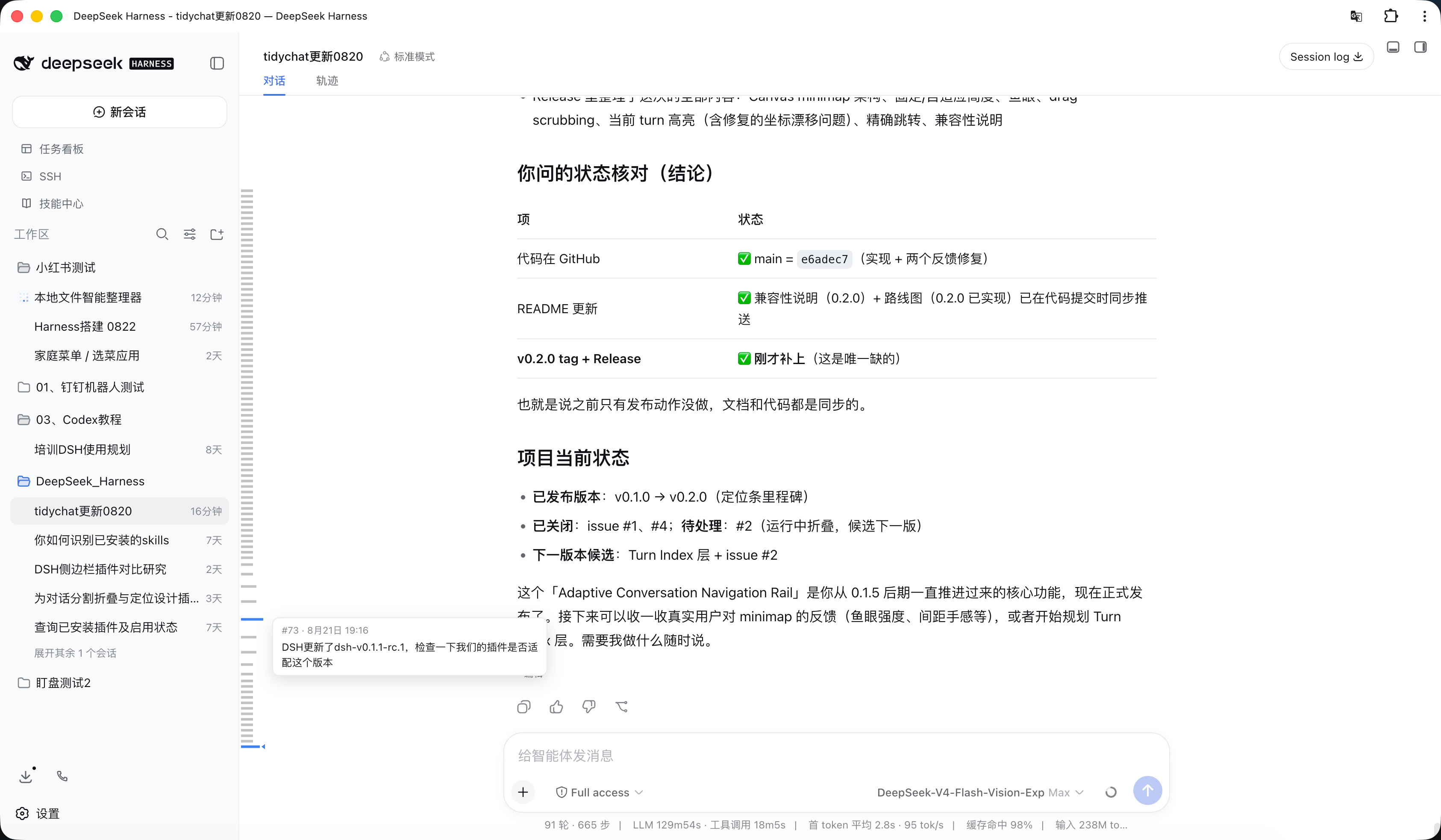Start a new conversation with 新会话
Image resolution: width=1441 pixels, height=840 pixels.
click(x=120, y=112)
